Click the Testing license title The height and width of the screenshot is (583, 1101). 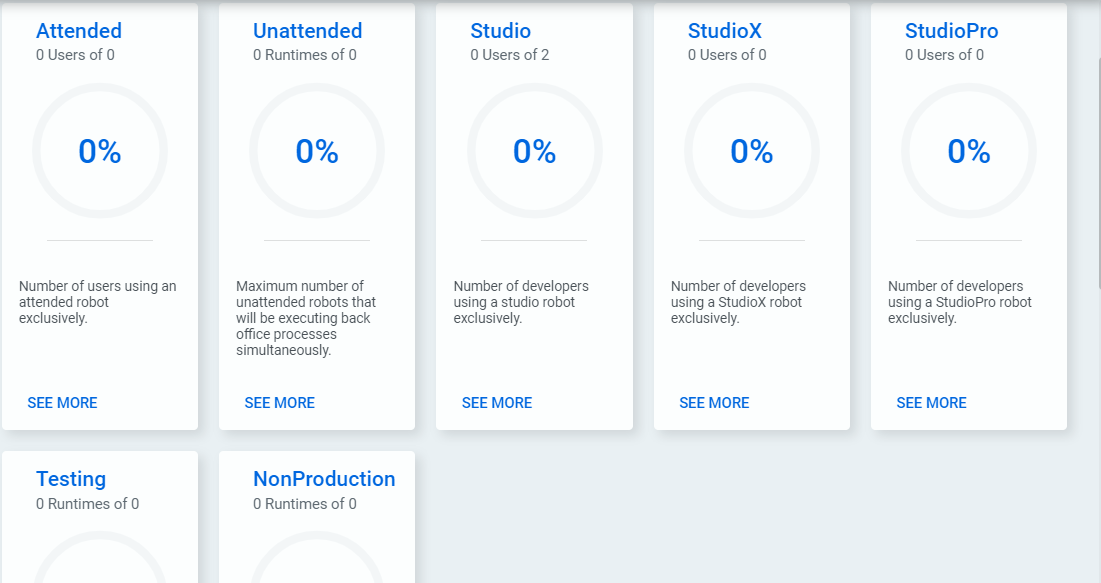click(71, 479)
